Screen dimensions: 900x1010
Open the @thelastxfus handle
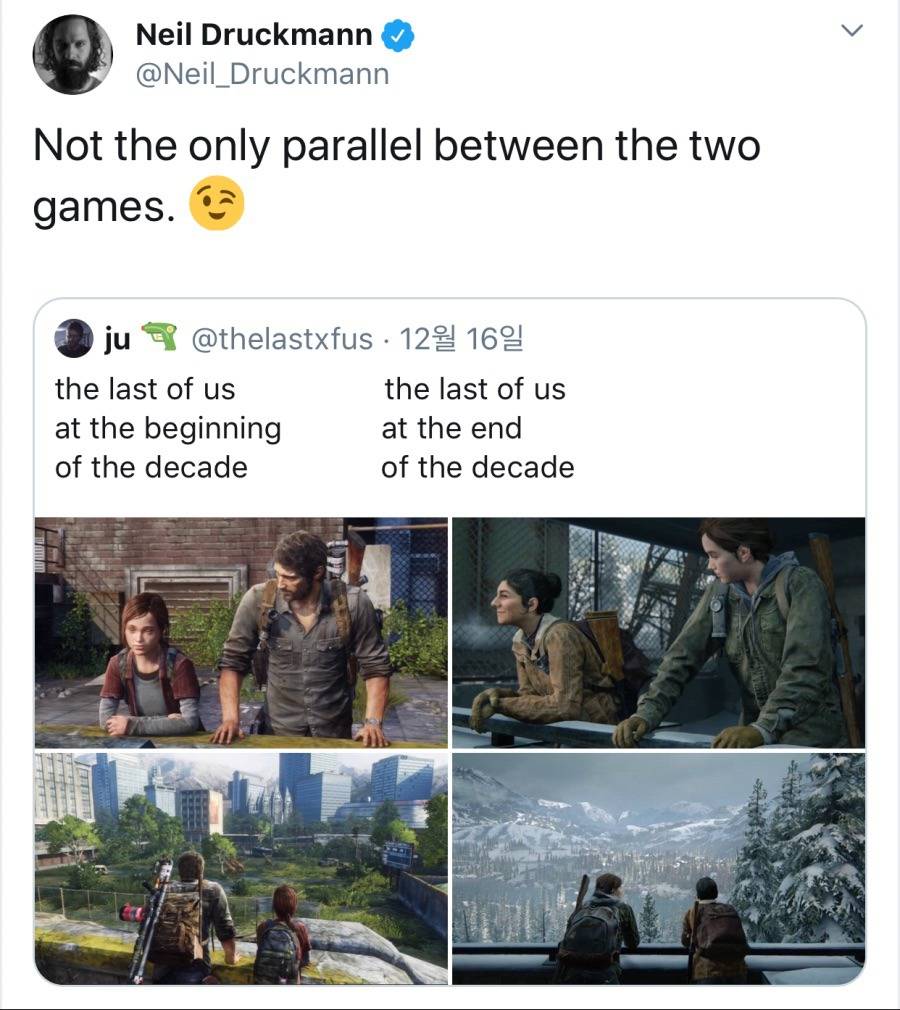282,339
